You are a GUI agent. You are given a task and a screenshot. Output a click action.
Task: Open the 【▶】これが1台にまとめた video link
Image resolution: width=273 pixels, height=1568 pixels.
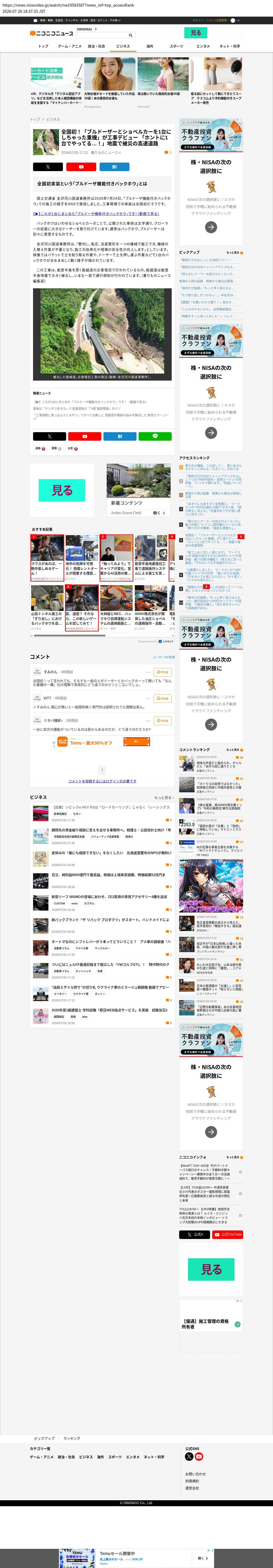point(96,214)
